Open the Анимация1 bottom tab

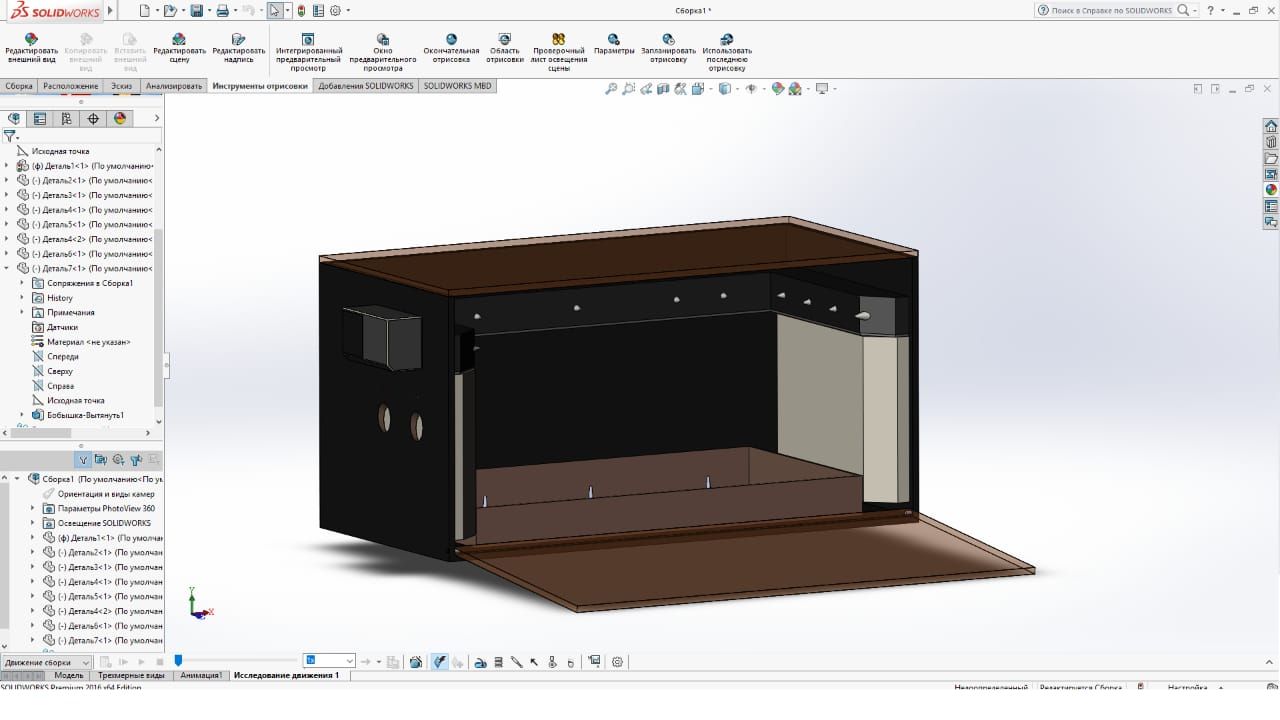pos(201,676)
